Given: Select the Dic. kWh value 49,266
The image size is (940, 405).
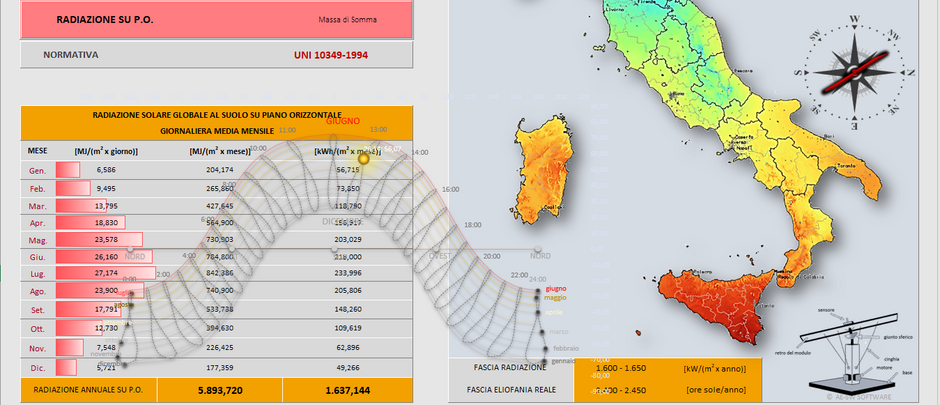Looking at the screenshot, I should click(x=347, y=366).
